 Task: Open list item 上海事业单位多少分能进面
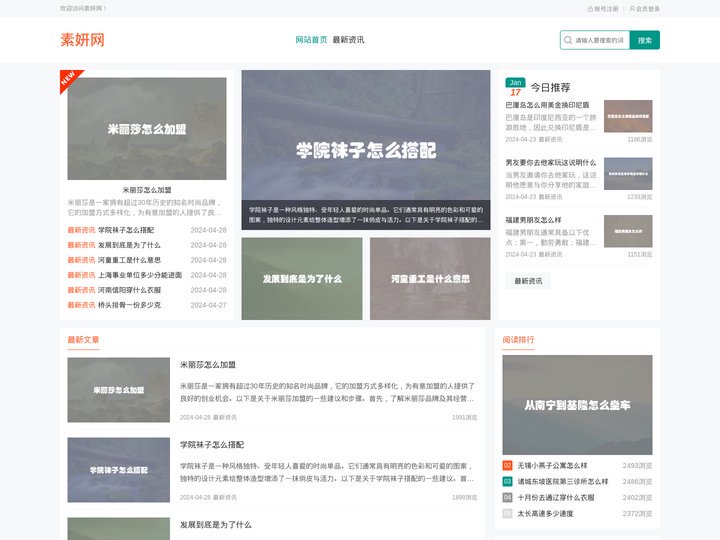pos(140,275)
